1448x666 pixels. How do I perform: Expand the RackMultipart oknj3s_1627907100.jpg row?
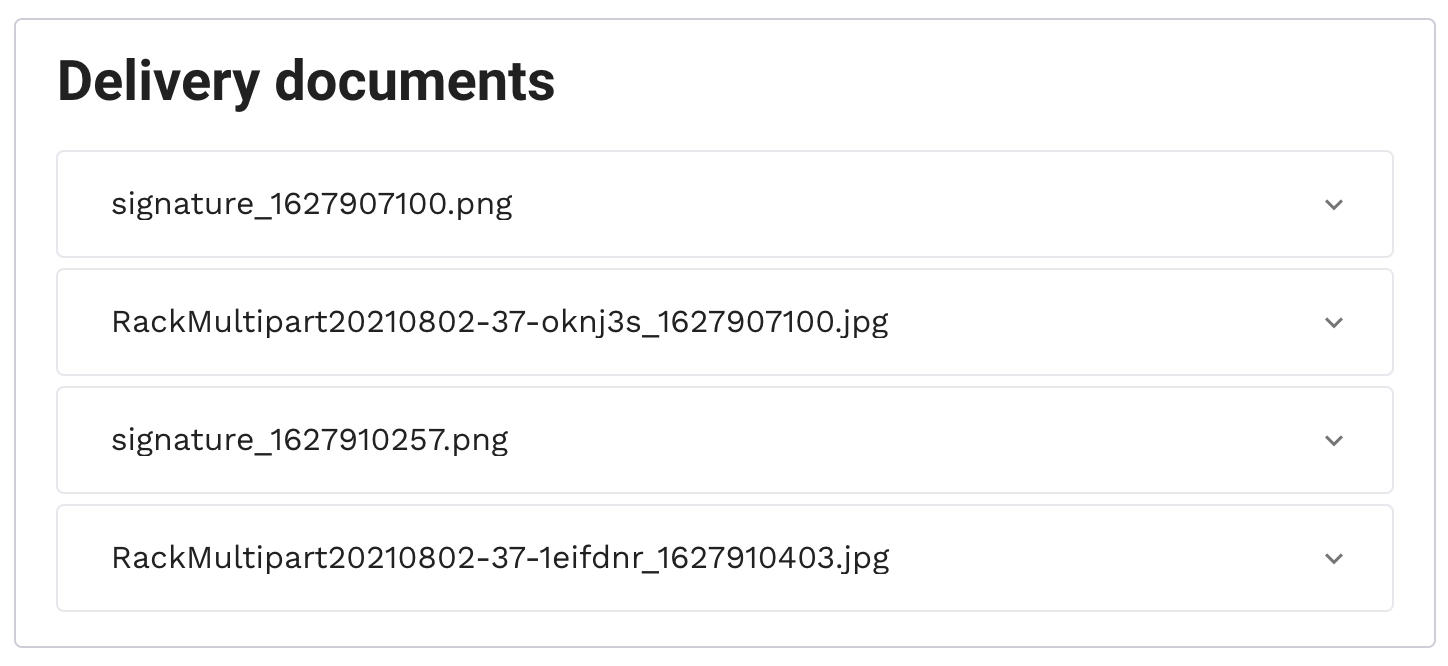tap(724, 323)
